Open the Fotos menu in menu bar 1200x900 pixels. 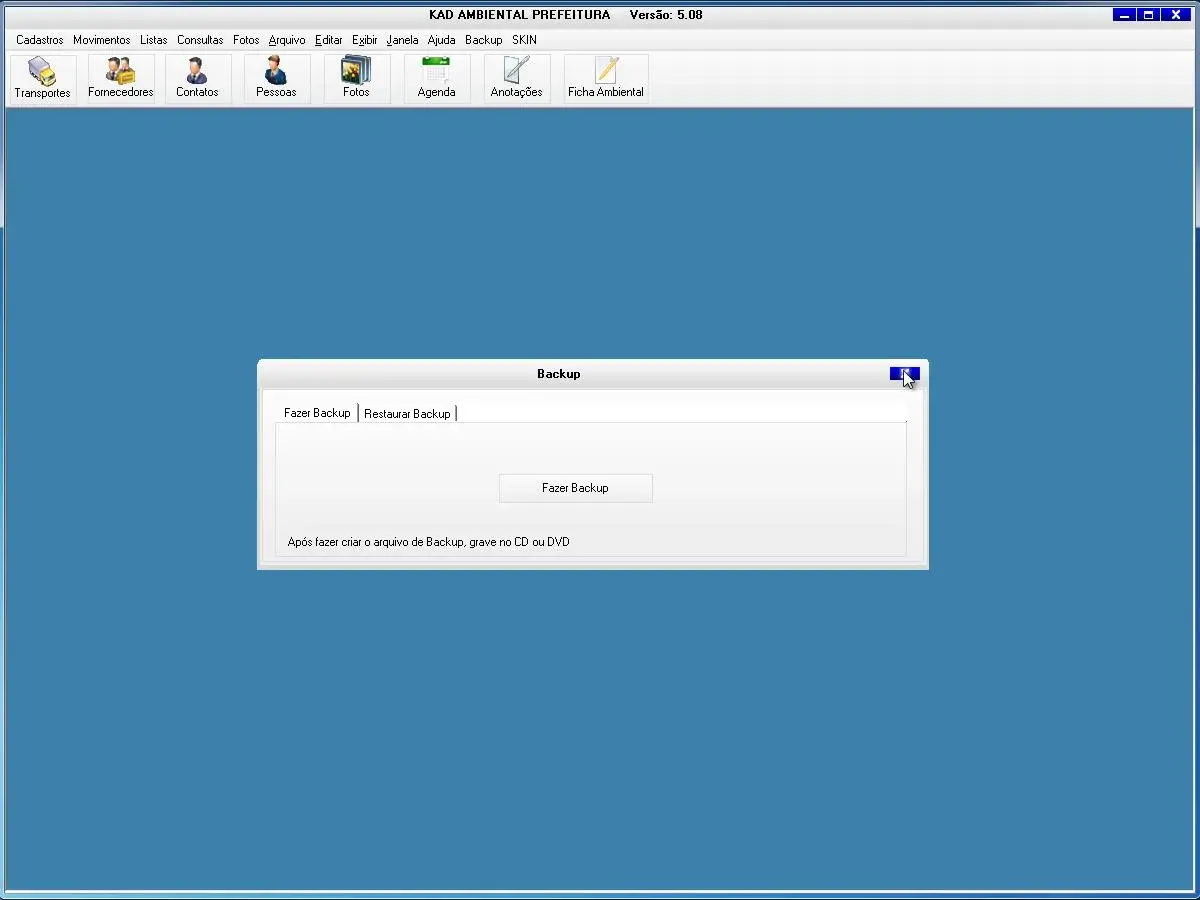tap(246, 40)
